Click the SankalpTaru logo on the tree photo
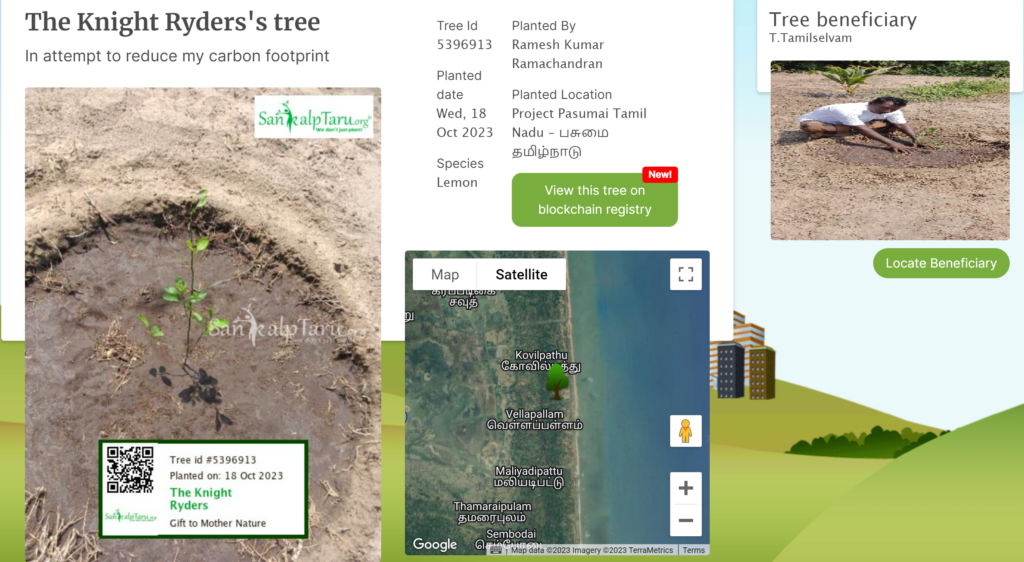The height and width of the screenshot is (562, 1024). click(314, 117)
